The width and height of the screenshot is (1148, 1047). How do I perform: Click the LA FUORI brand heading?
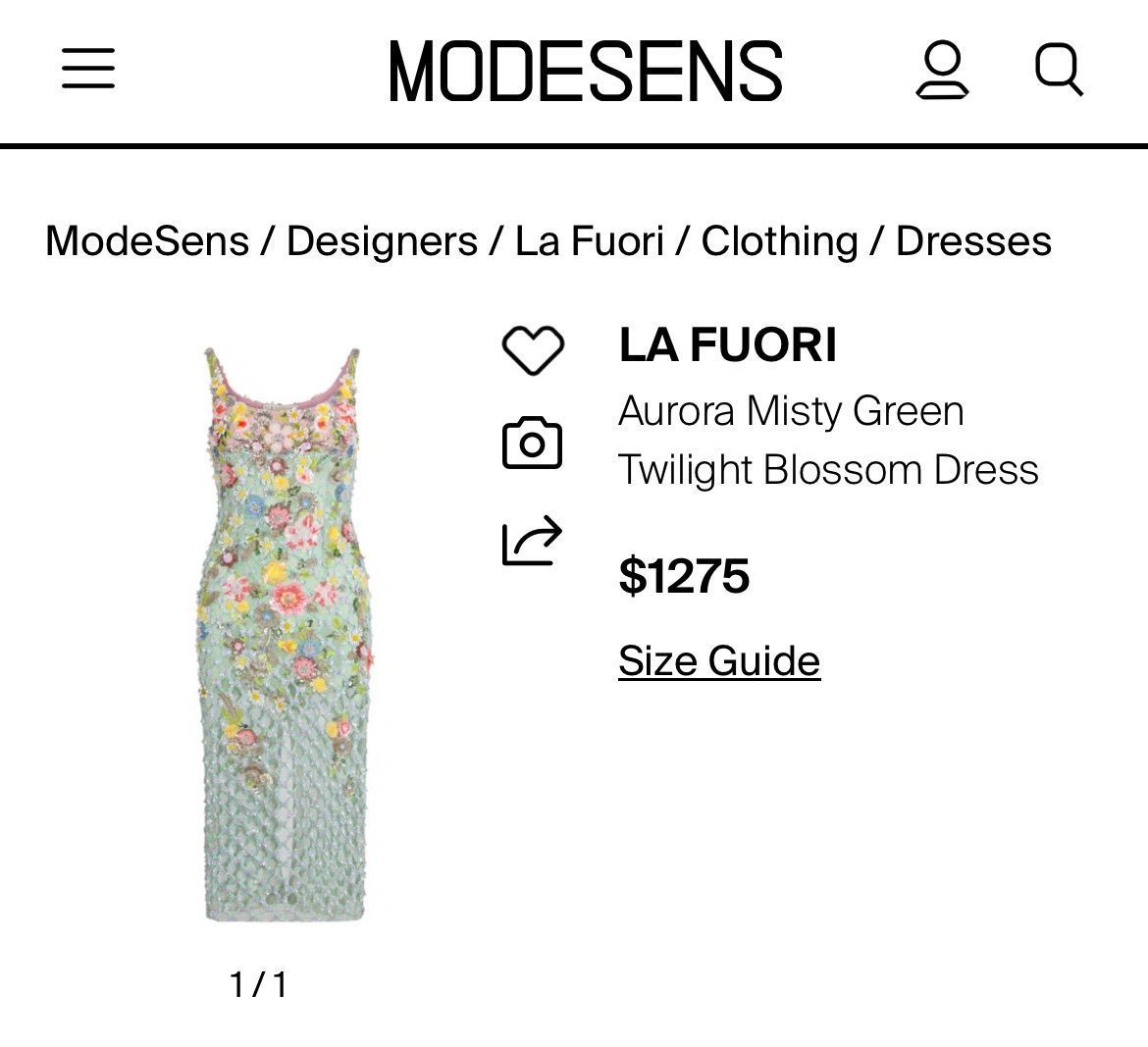tap(727, 344)
